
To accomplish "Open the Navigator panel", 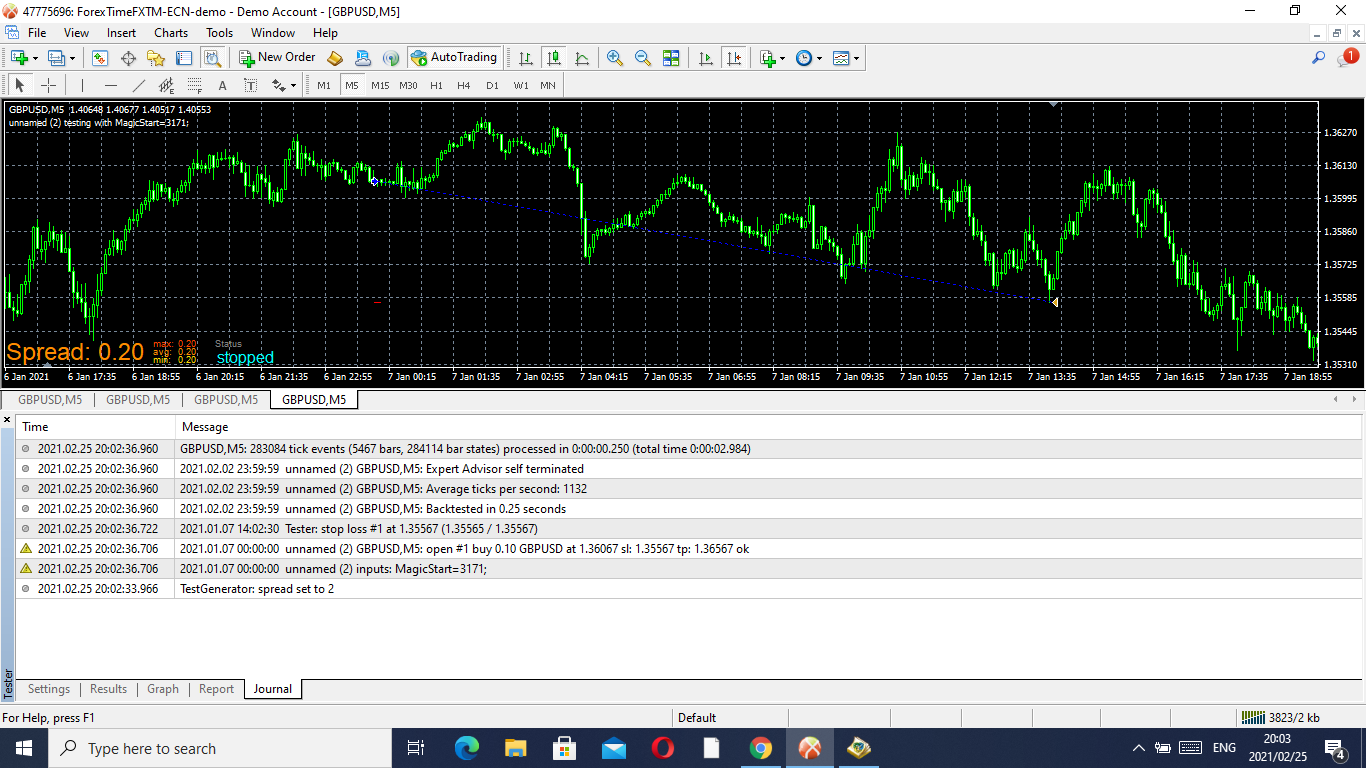I will 156,58.
